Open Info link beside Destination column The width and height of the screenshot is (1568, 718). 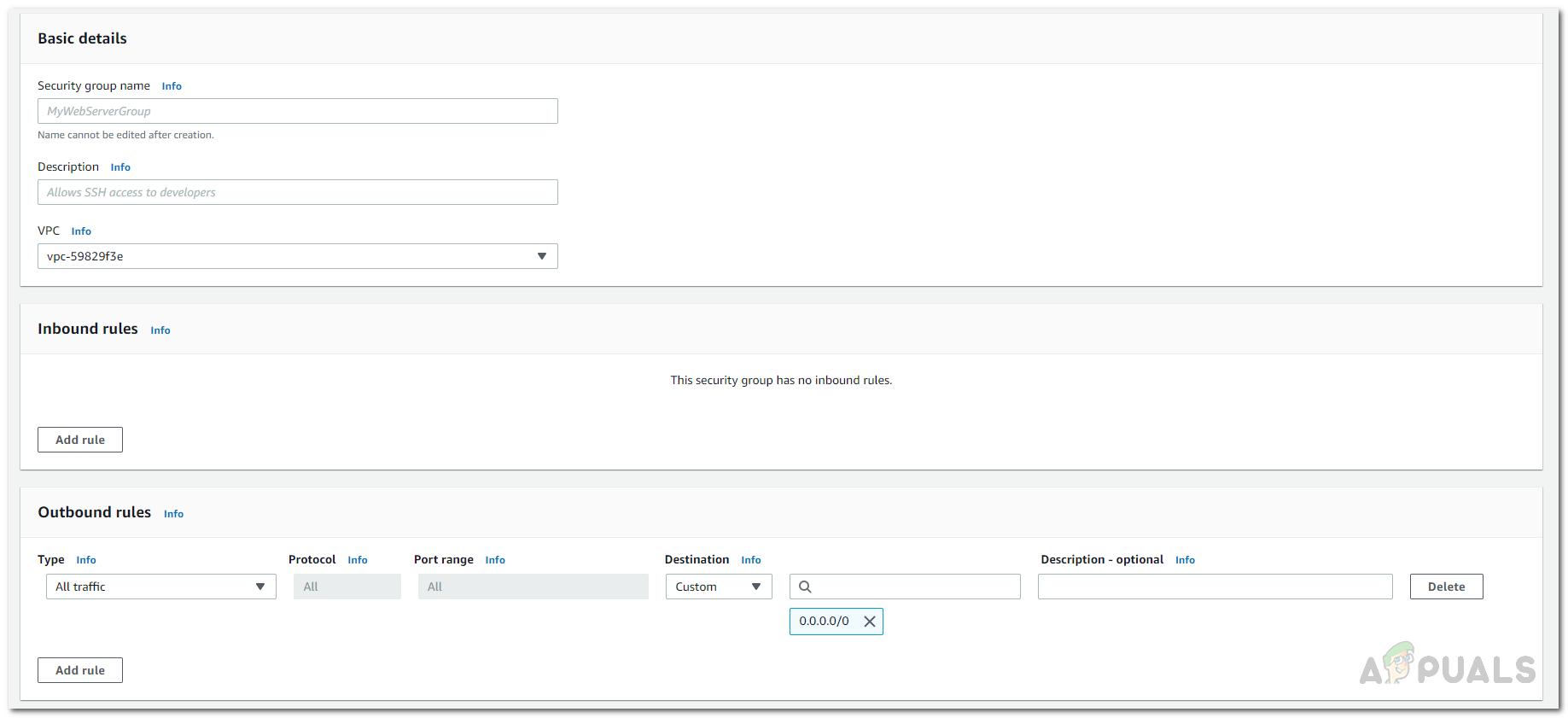pos(751,560)
